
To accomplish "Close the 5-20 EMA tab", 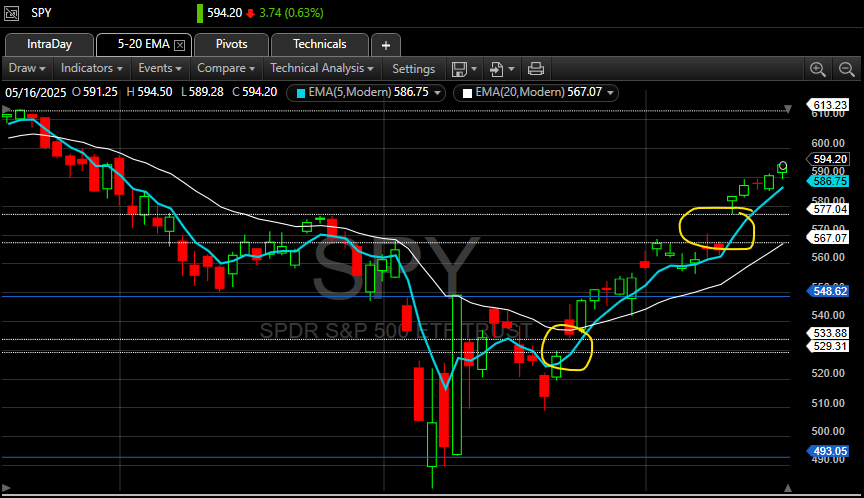I will (x=180, y=45).
